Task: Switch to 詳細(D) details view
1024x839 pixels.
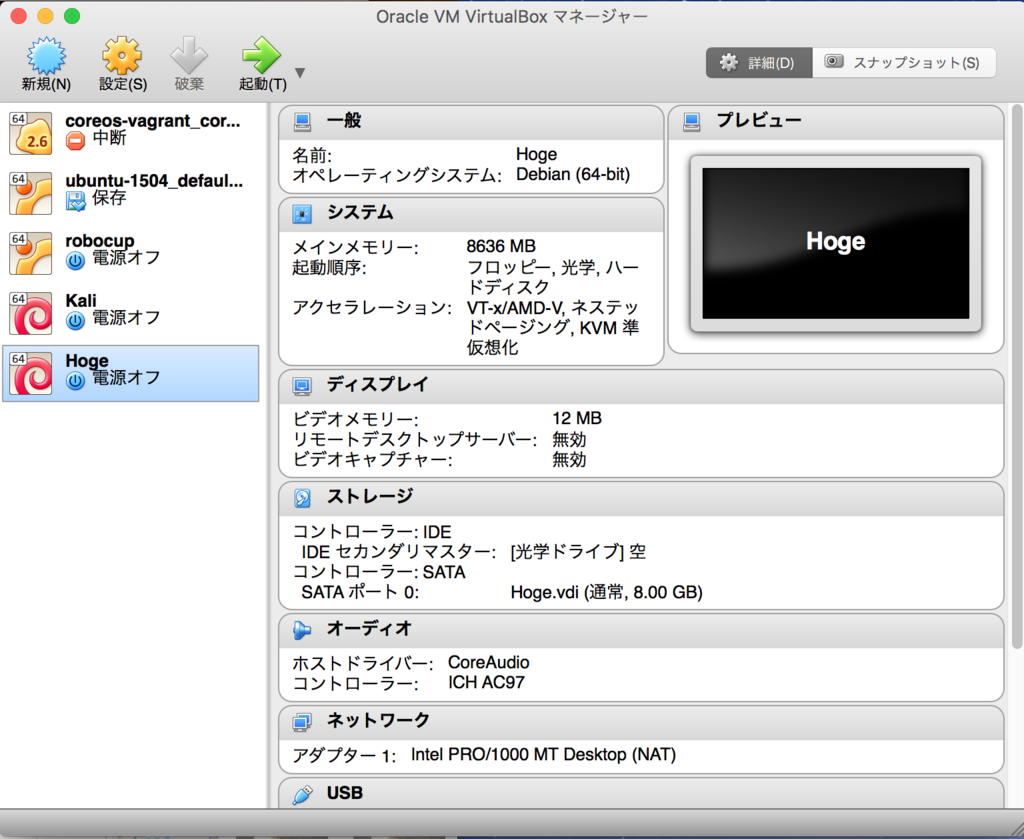Action: click(x=759, y=63)
